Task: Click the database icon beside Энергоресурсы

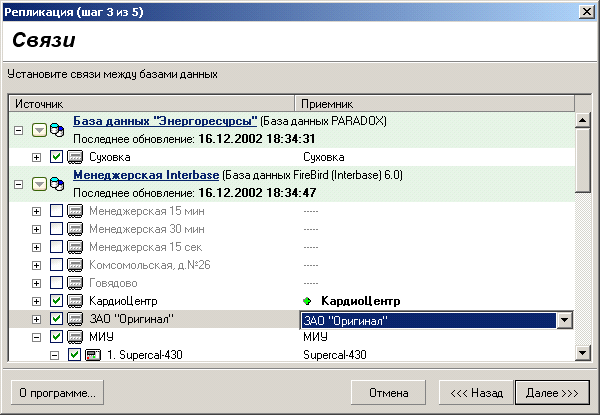Action: point(57,130)
